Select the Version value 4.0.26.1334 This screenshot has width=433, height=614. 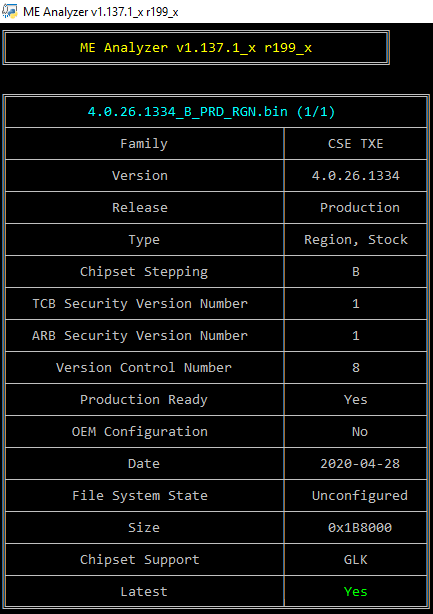pyautogui.click(x=355, y=176)
